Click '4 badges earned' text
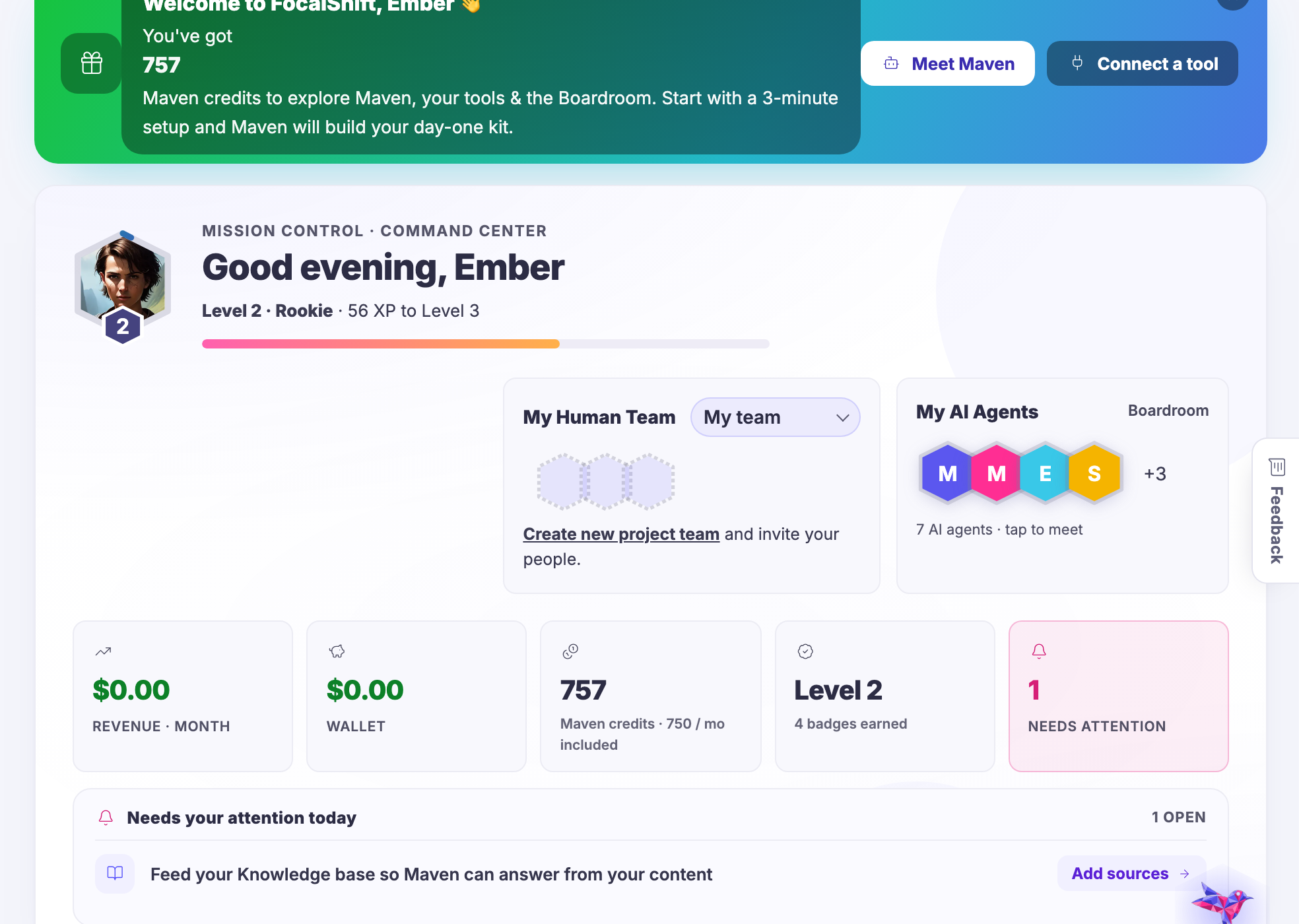This screenshot has width=1299, height=924. (851, 724)
